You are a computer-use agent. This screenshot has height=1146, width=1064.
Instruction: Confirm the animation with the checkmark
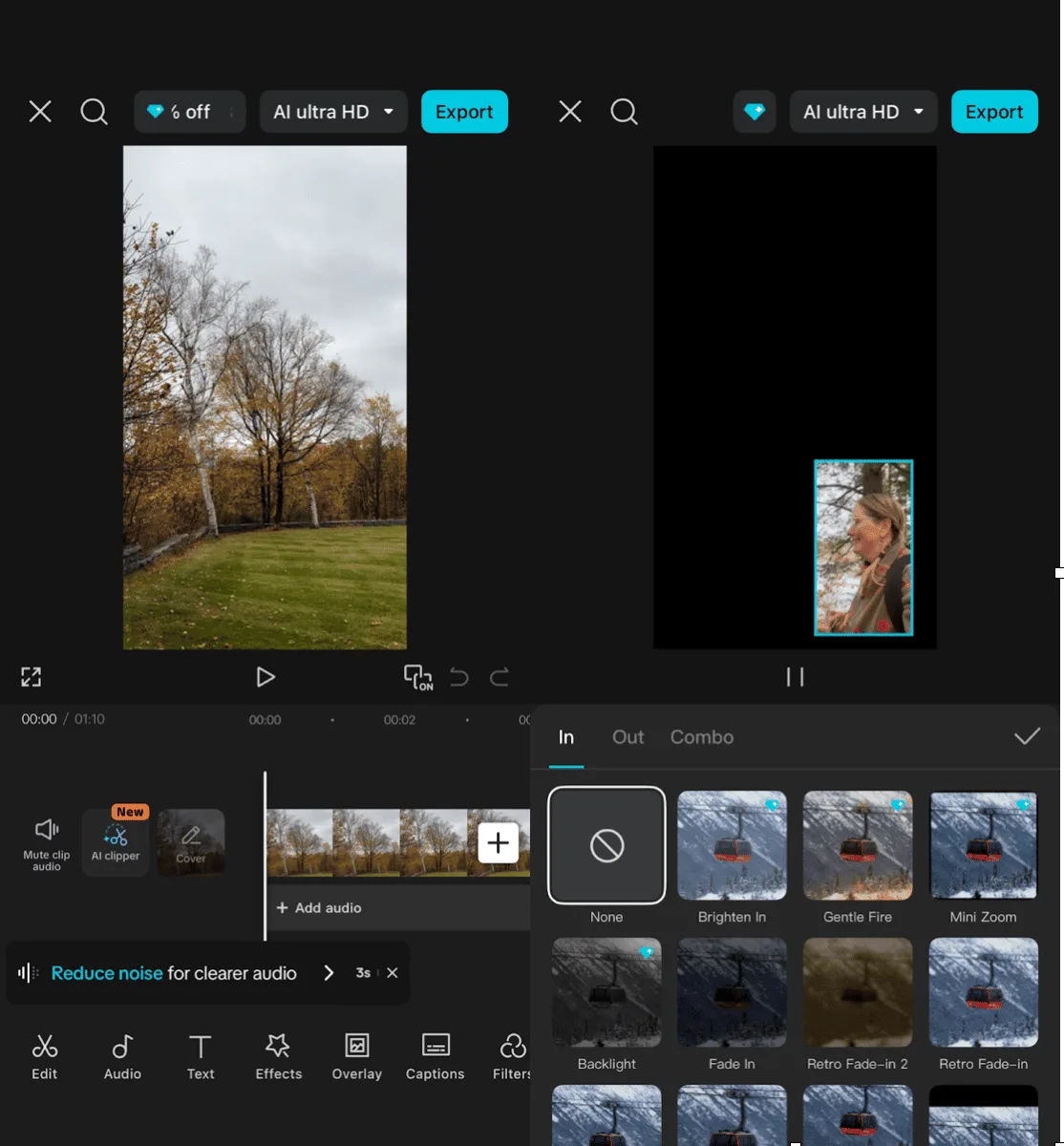1028,736
